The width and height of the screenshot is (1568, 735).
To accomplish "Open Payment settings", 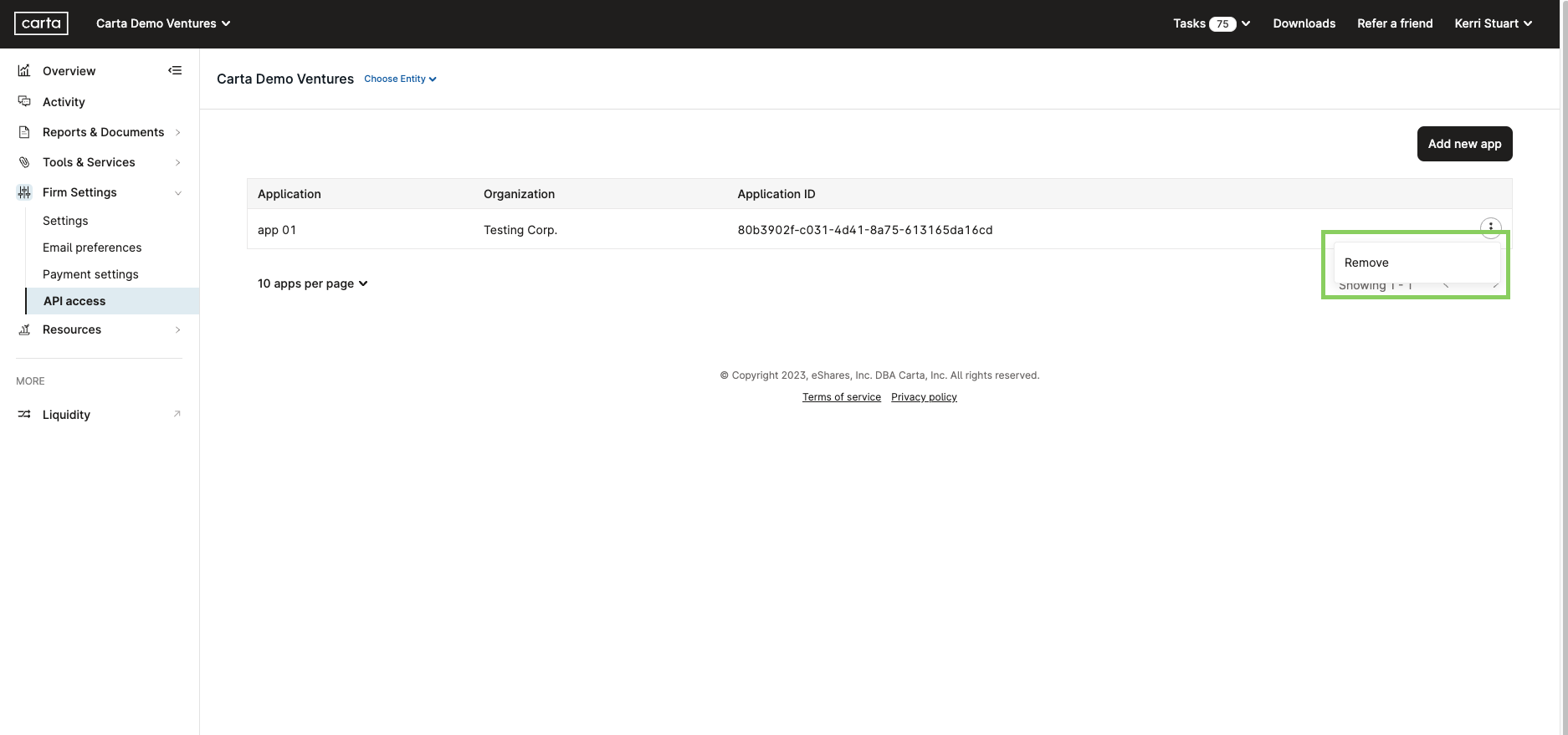I will (90, 274).
